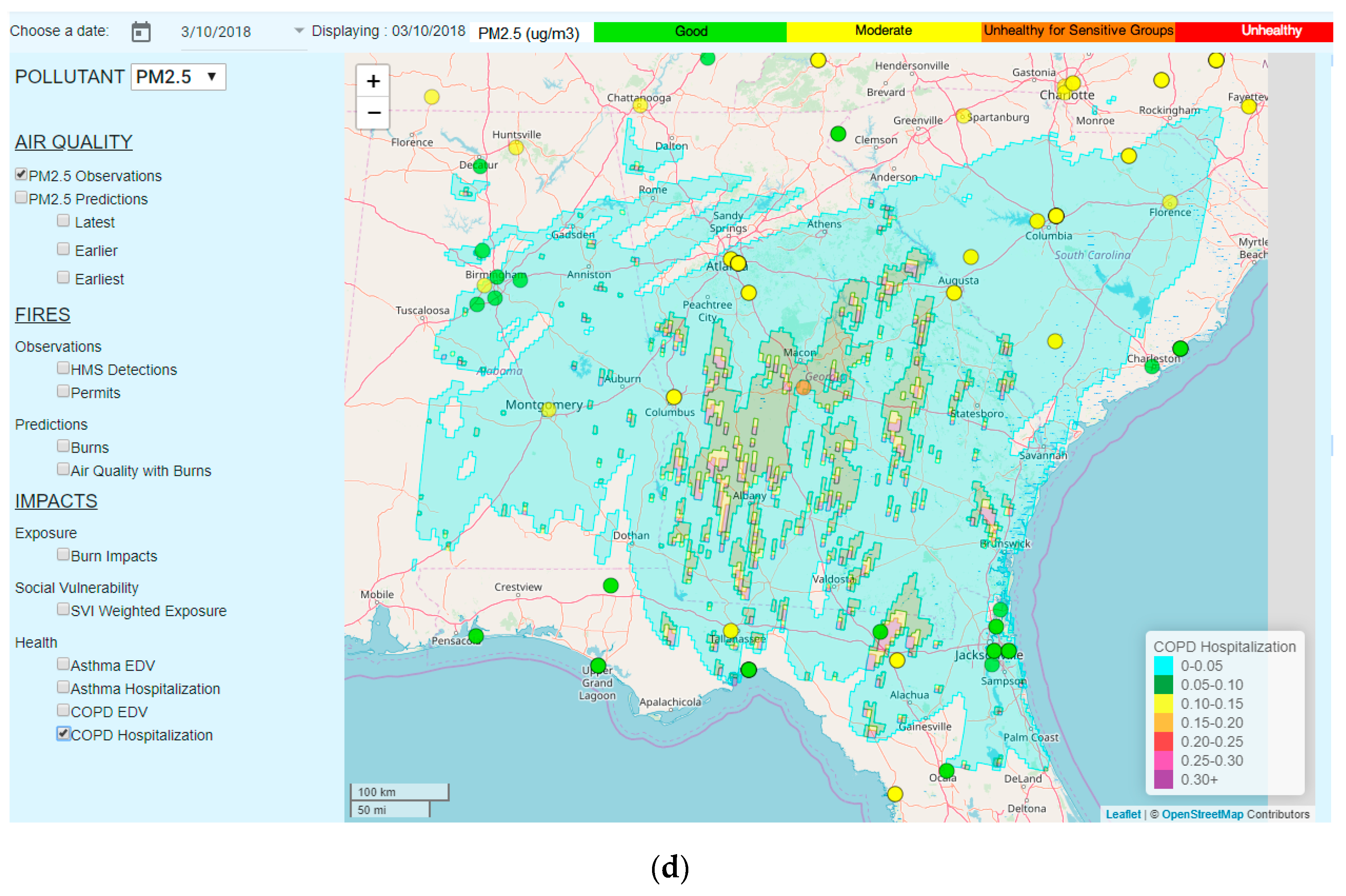1346x896 pixels.
Task: Expand the date dropdown arrow
Action: coord(299,30)
